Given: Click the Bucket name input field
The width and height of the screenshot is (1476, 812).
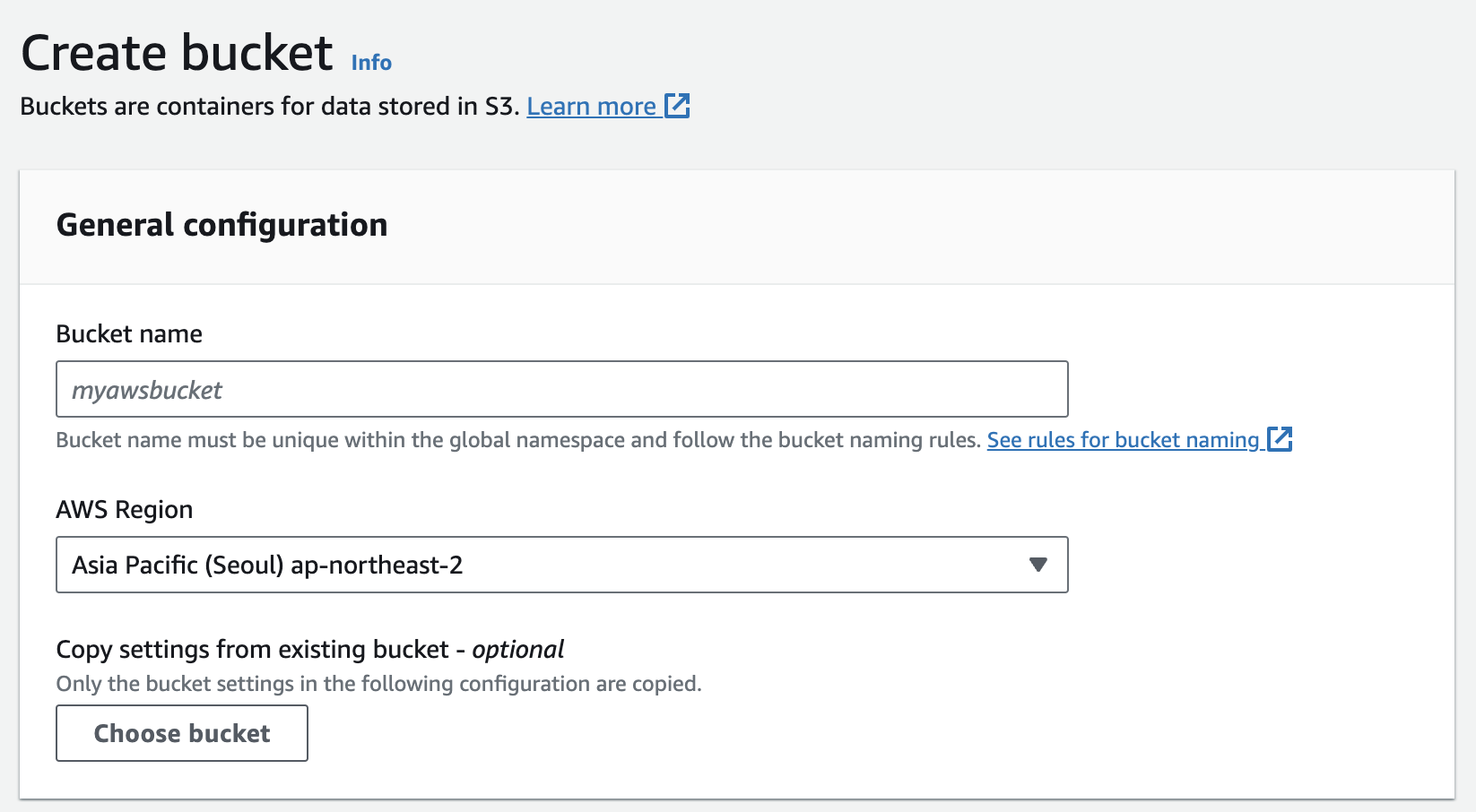Looking at the screenshot, I should pyautogui.click(x=561, y=389).
